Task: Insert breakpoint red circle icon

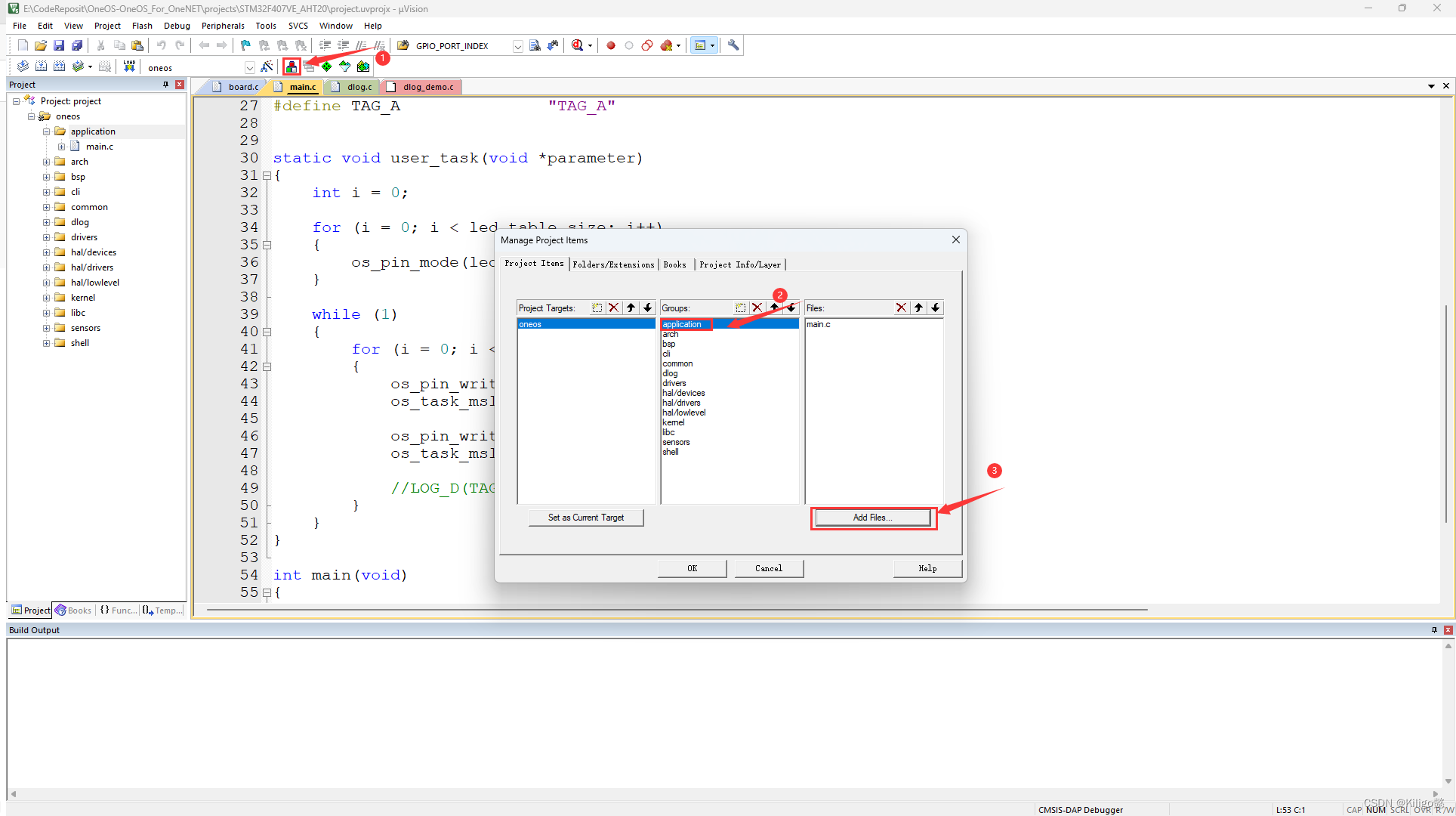Action: 611,45
